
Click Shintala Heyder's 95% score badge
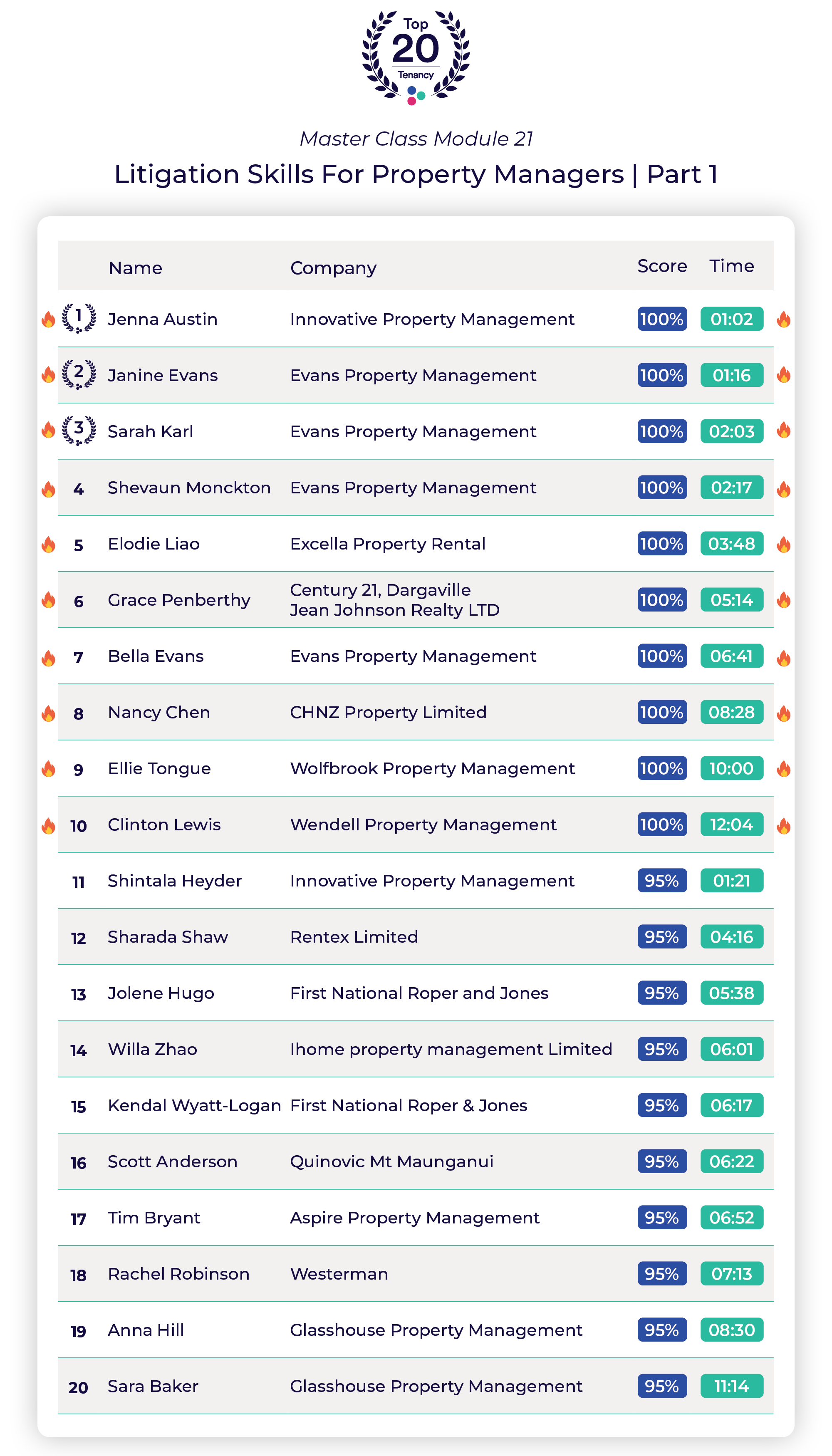[x=662, y=881]
